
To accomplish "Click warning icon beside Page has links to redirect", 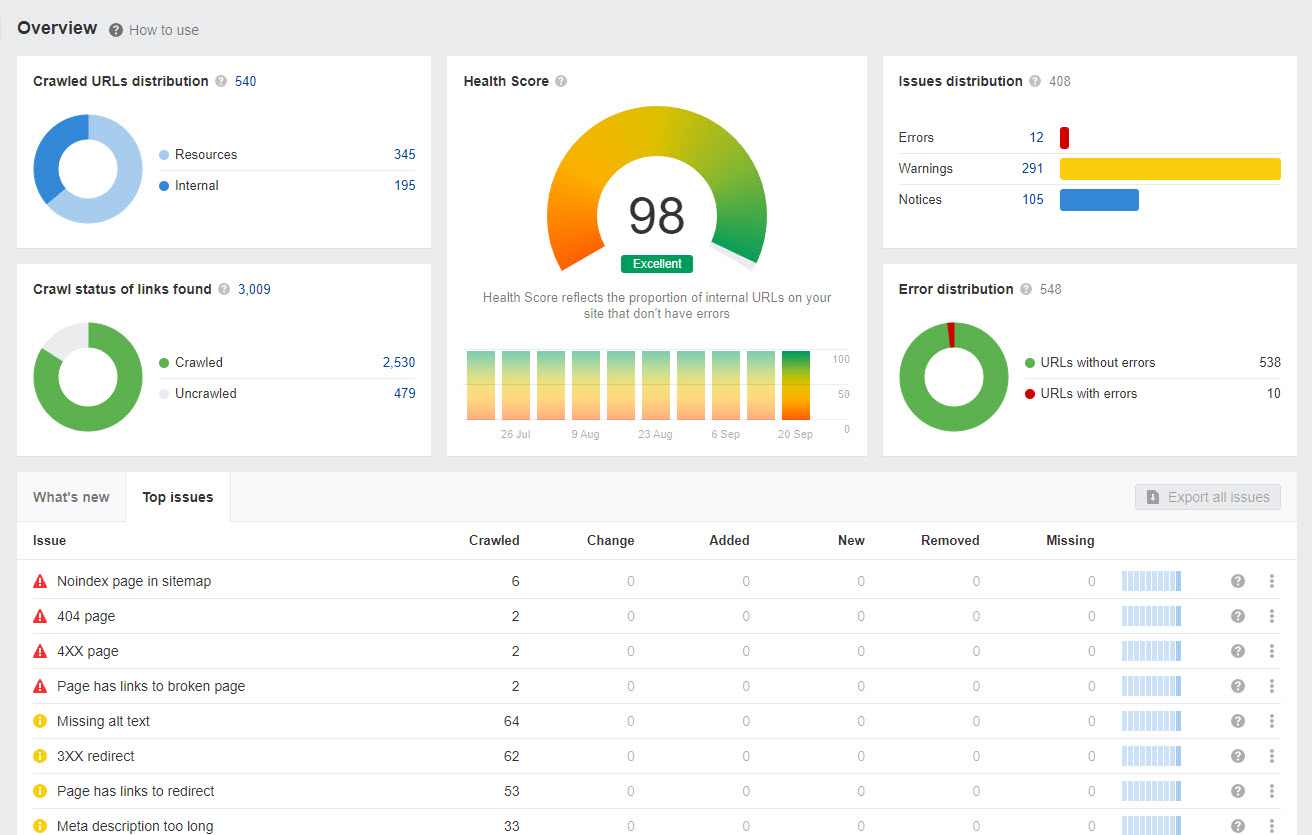I will 40,791.
